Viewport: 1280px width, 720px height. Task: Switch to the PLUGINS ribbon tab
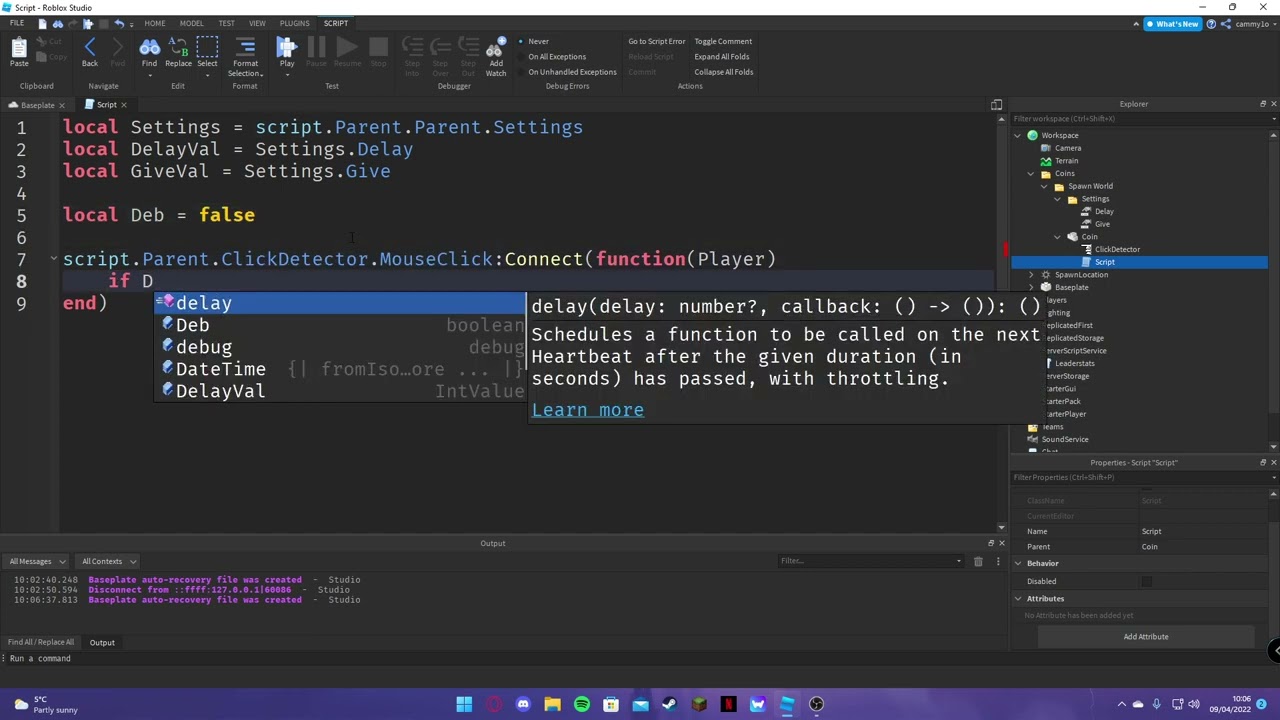click(x=295, y=23)
